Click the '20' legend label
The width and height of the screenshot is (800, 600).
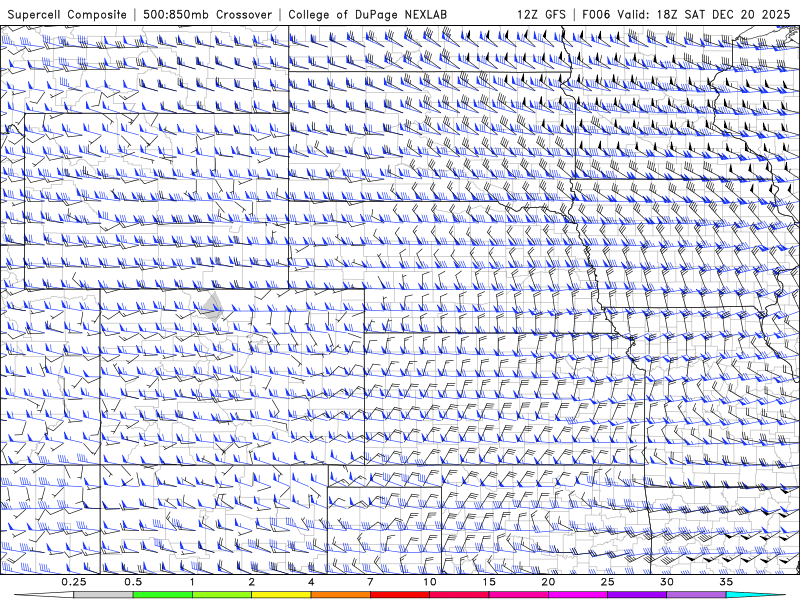548,582
